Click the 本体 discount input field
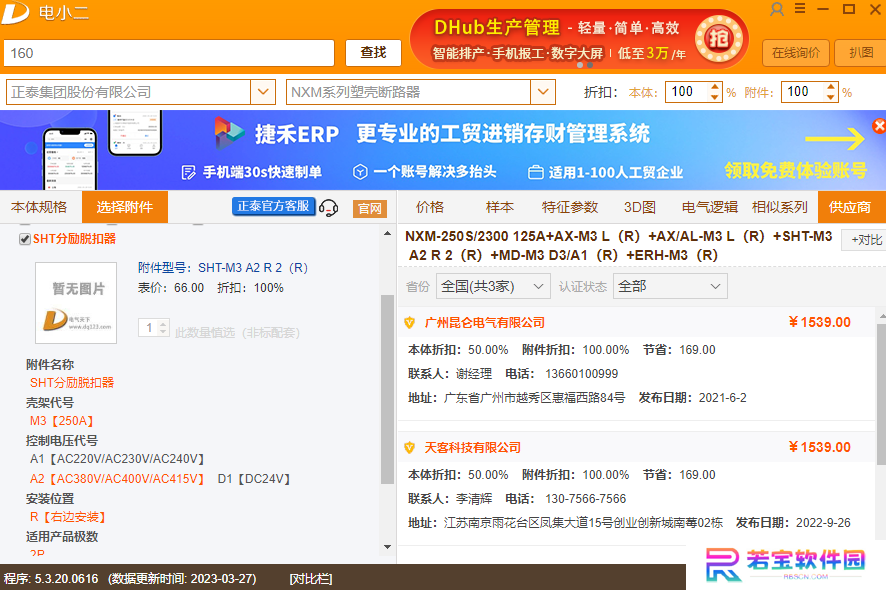886x590 pixels. [687, 92]
